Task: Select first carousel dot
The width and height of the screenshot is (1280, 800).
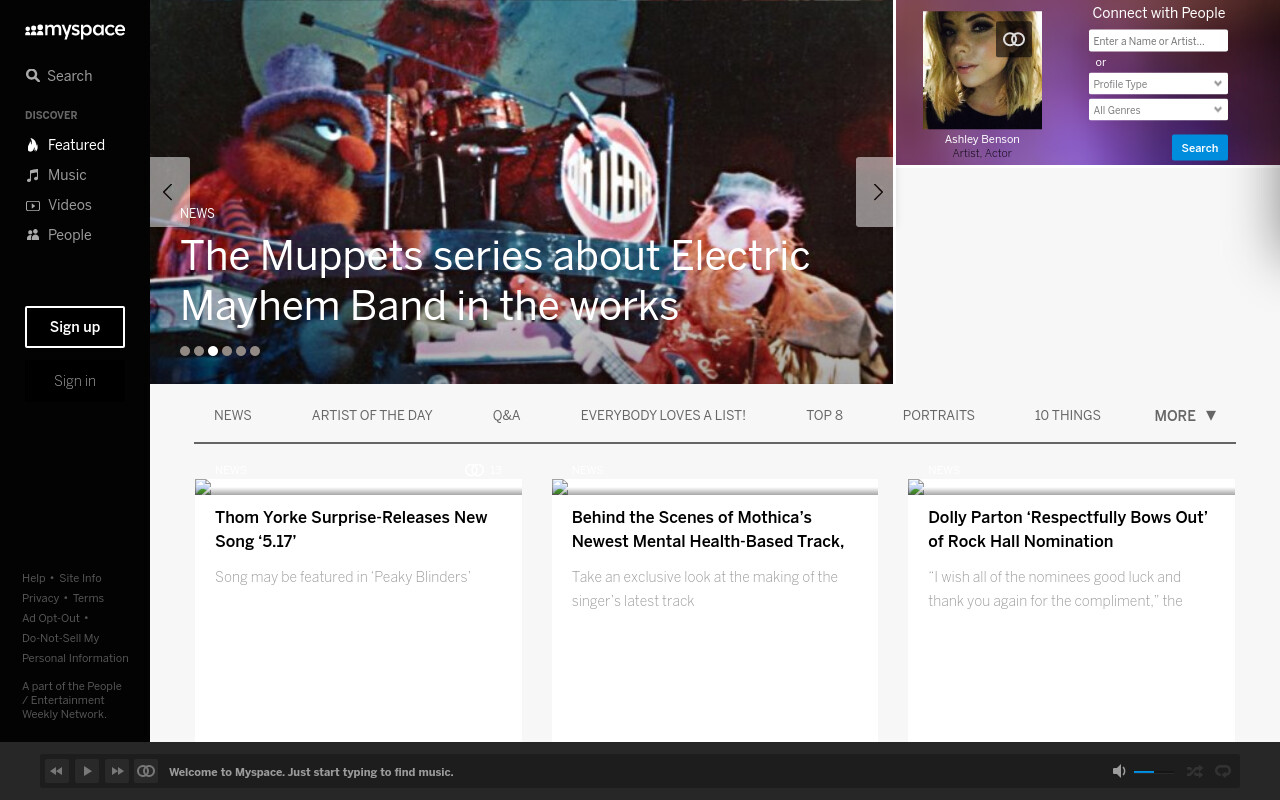Action: [185, 351]
